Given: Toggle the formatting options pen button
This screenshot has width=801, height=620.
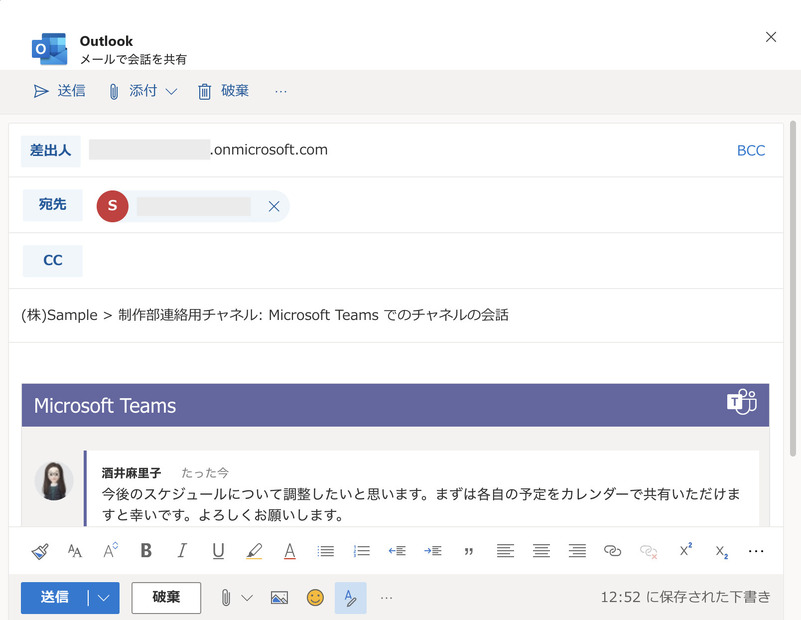Looking at the screenshot, I should click(350, 598).
